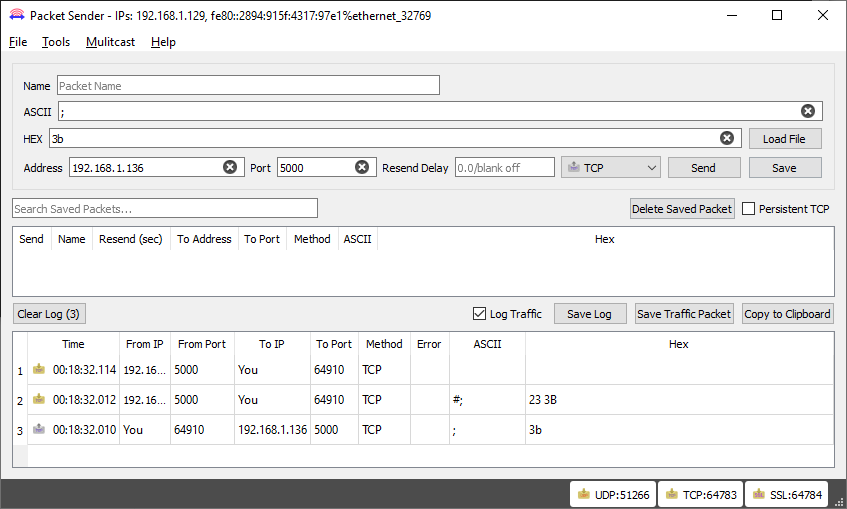Click the Packet Sender title bar app icon
Image resolution: width=847 pixels, height=509 pixels.
17,15
